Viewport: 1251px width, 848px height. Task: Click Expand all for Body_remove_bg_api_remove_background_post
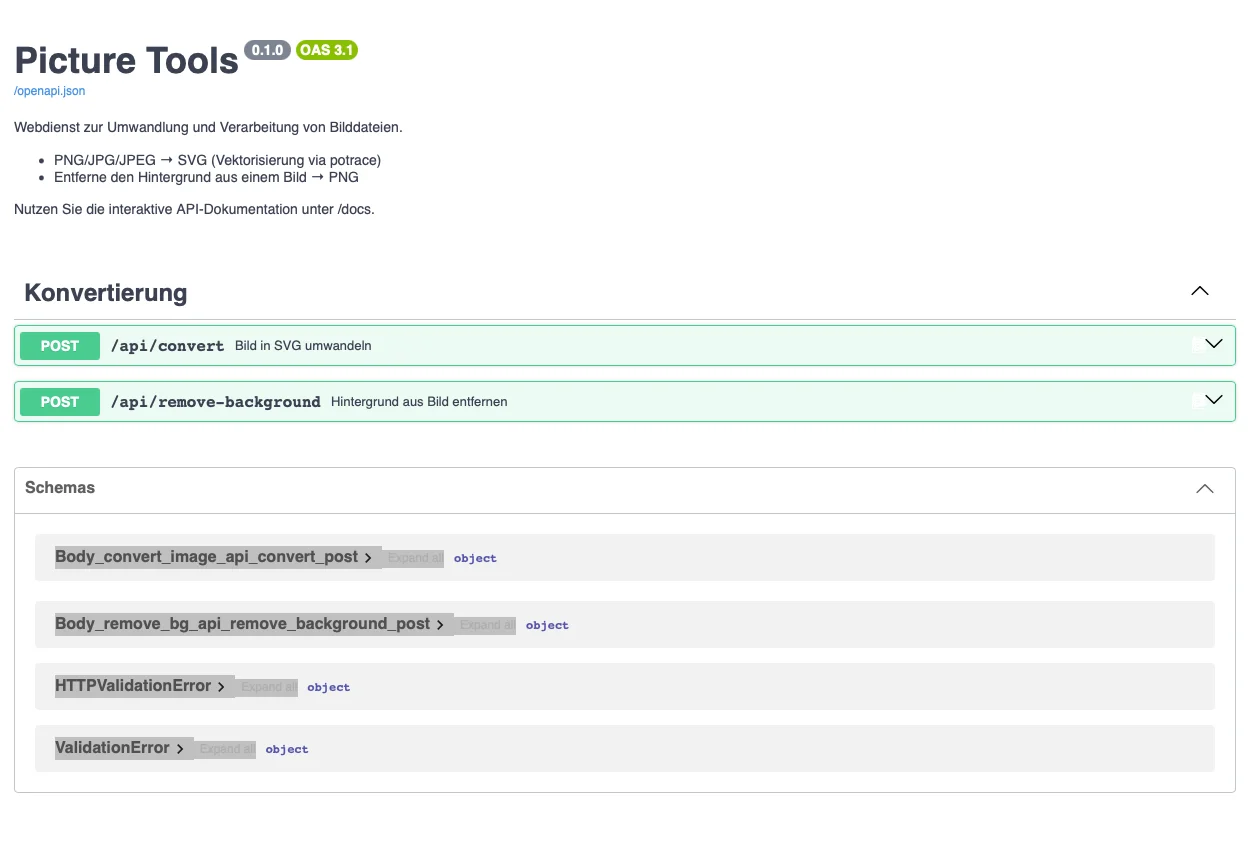tap(487, 625)
